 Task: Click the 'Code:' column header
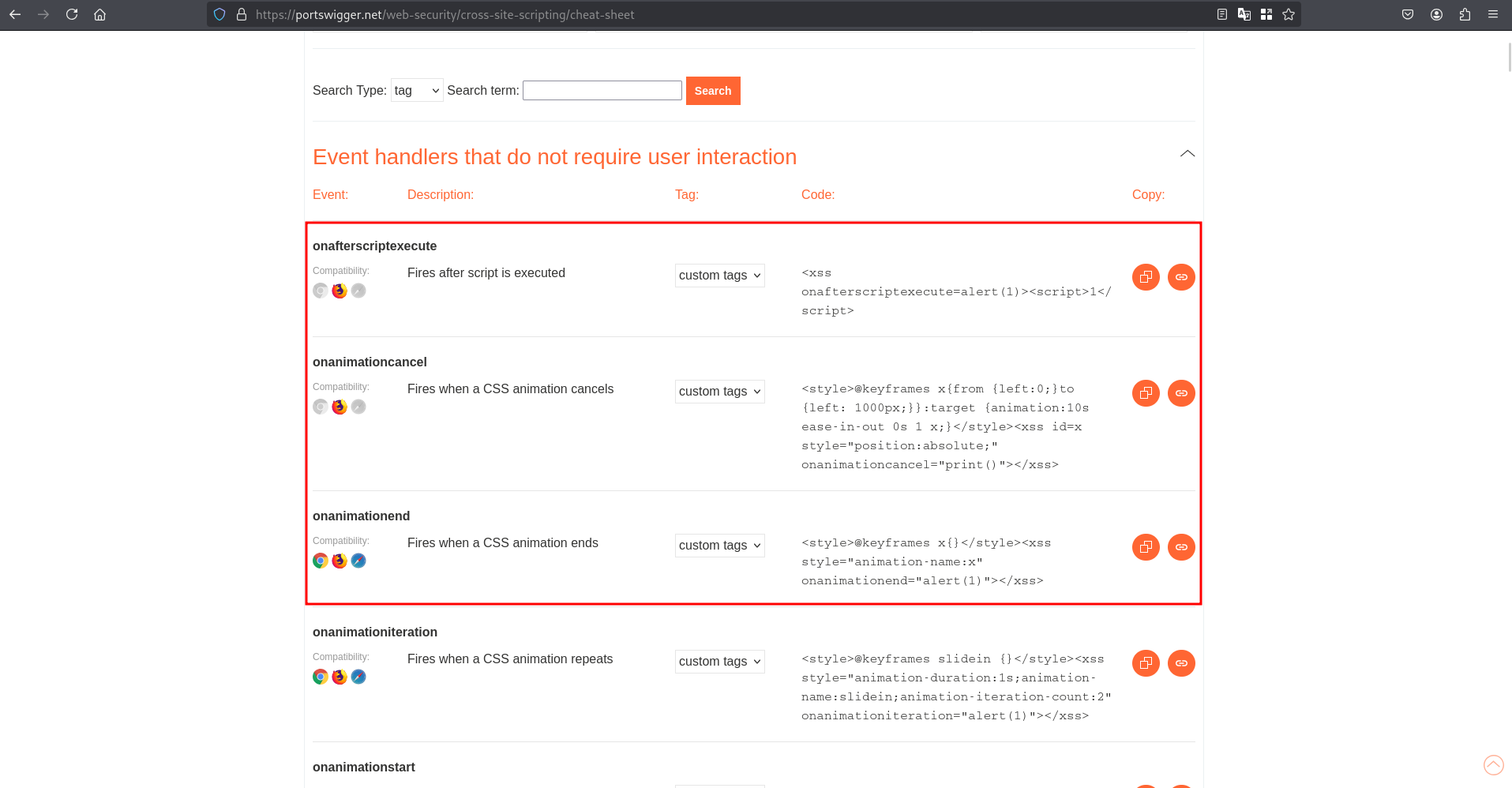[x=818, y=195]
